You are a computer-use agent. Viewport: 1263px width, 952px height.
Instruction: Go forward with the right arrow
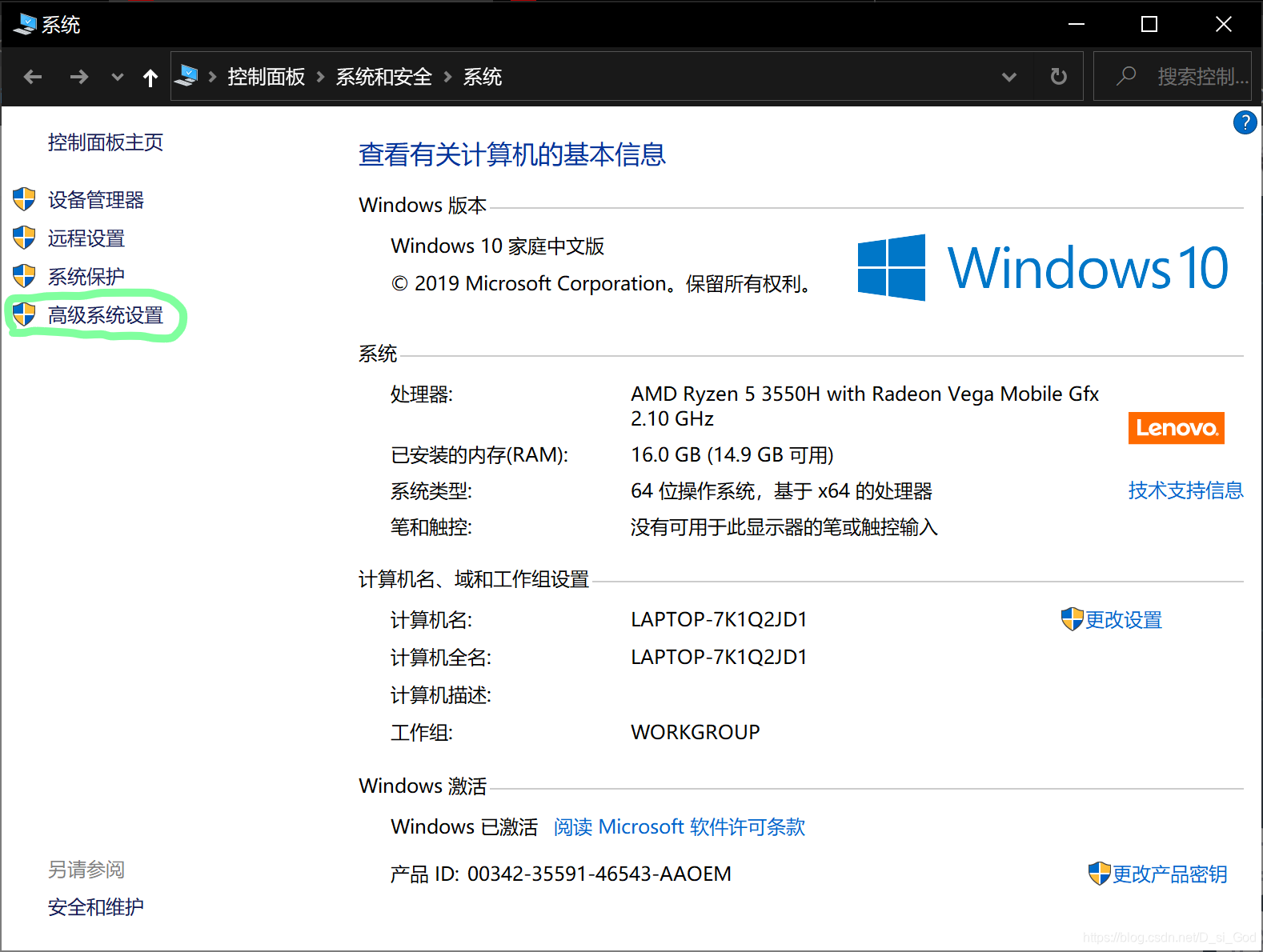pyautogui.click(x=78, y=77)
